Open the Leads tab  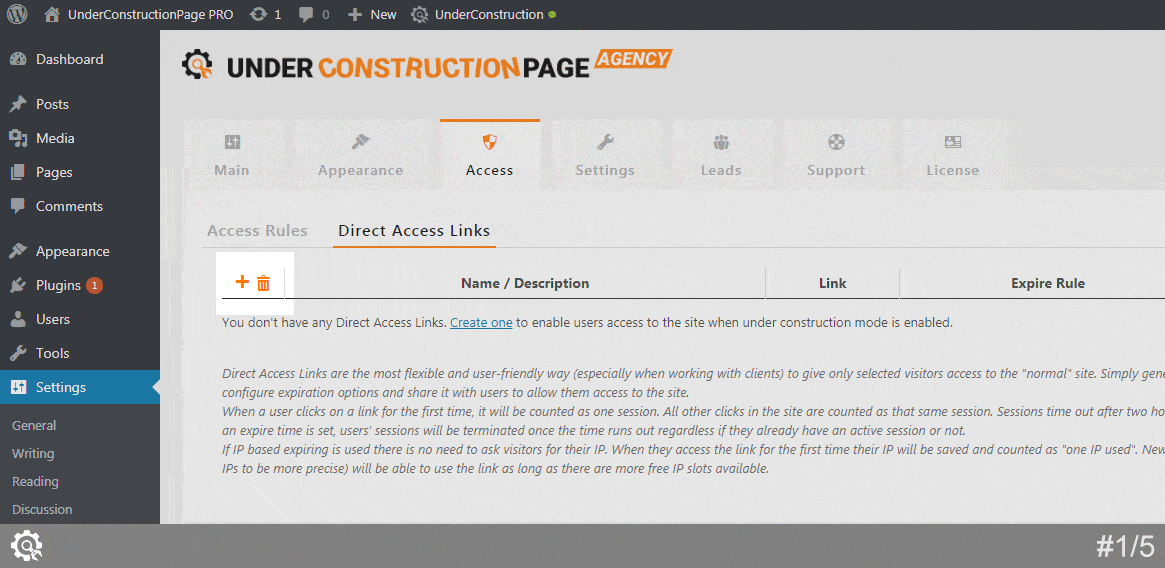[721, 155]
